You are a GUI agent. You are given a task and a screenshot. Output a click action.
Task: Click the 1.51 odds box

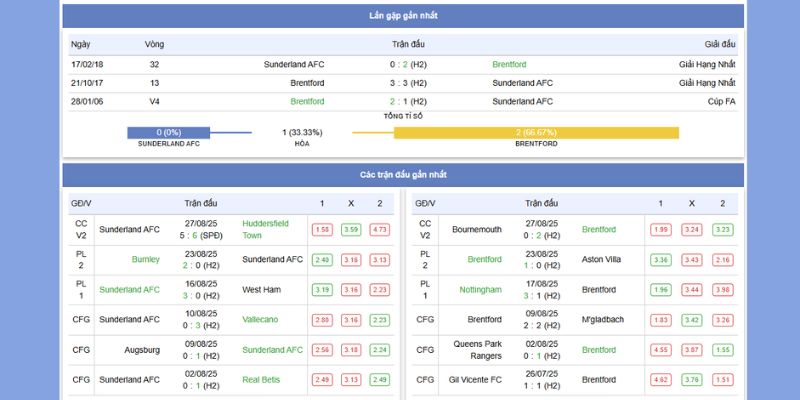pos(722,379)
